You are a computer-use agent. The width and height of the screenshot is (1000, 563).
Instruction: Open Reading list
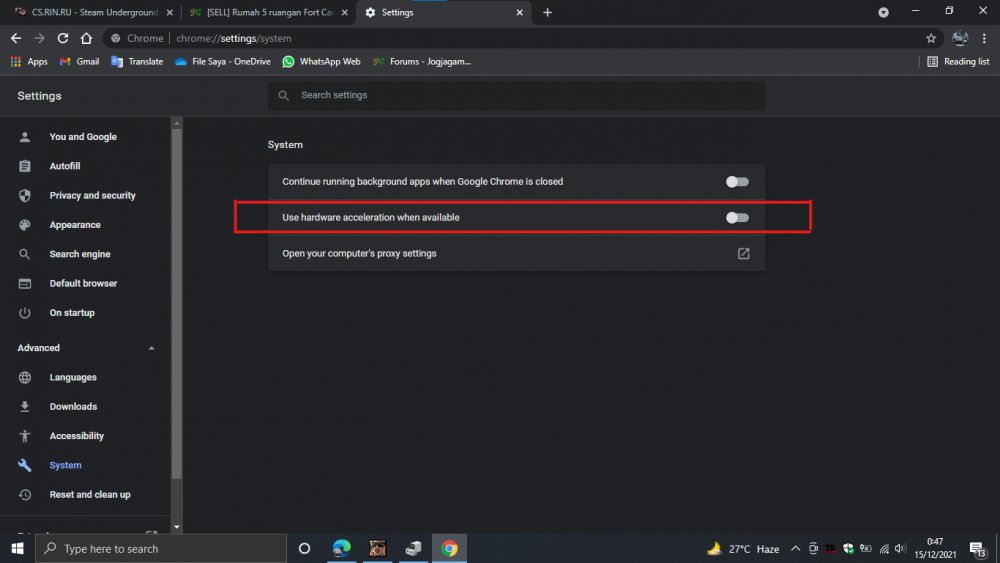point(958,62)
